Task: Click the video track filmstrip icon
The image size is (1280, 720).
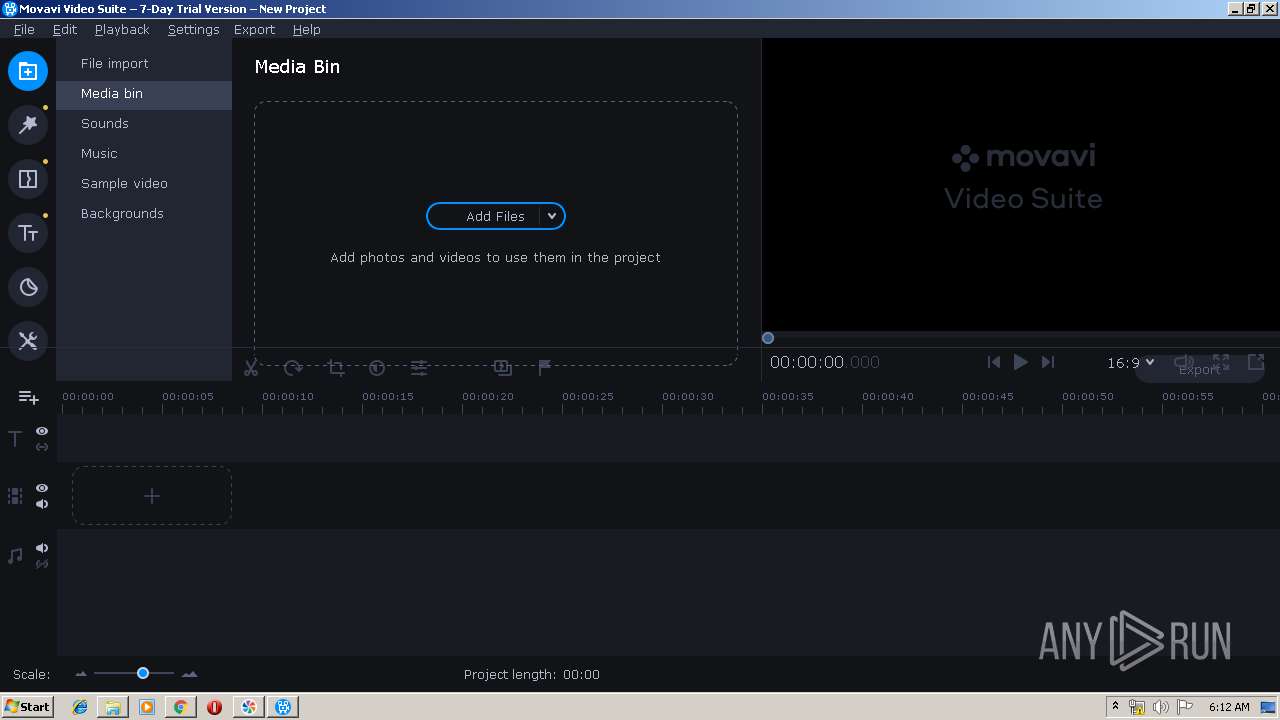Action: pyautogui.click(x=15, y=496)
